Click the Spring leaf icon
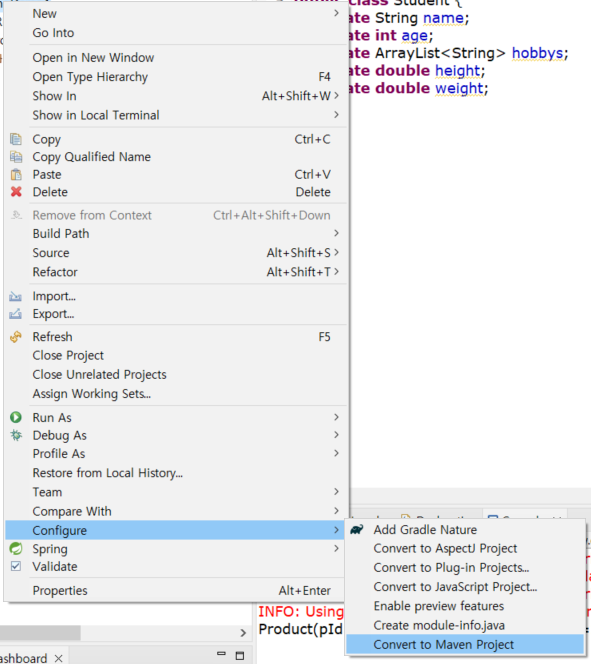 tap(16, 548)
